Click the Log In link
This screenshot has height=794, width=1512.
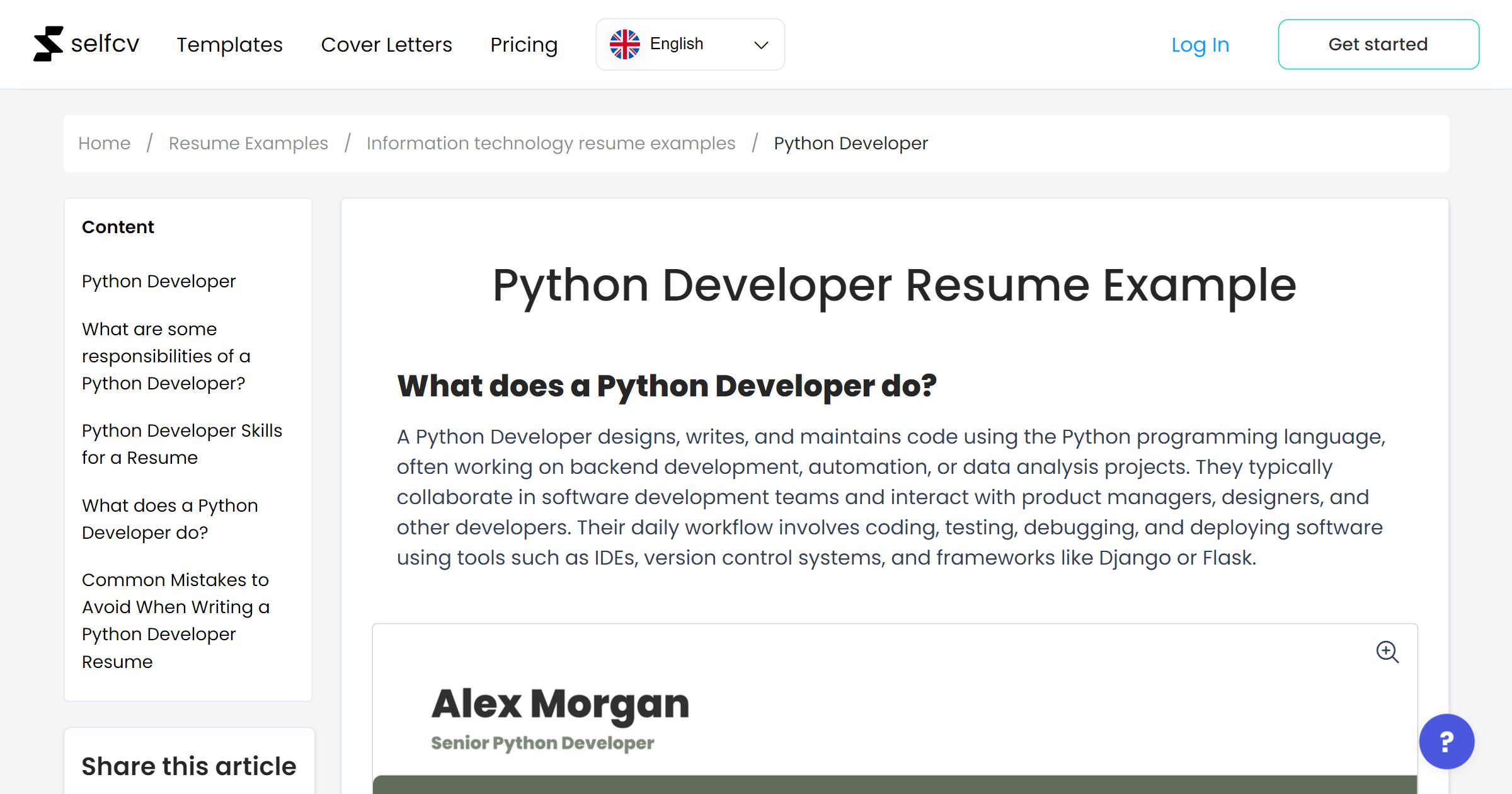[1200, 45]
